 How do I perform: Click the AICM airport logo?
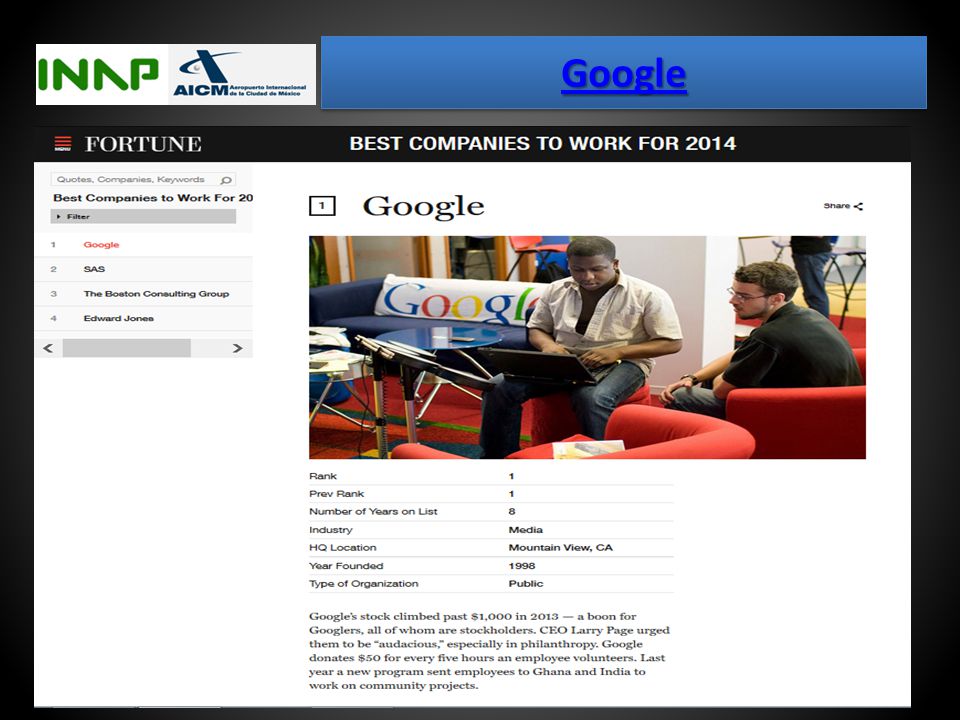click(x=240, y=74)
